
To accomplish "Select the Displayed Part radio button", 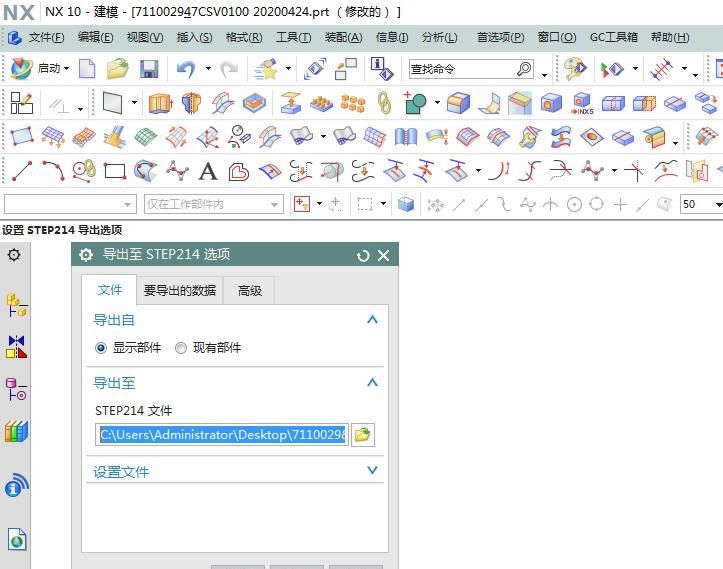I will click(101, 348).
